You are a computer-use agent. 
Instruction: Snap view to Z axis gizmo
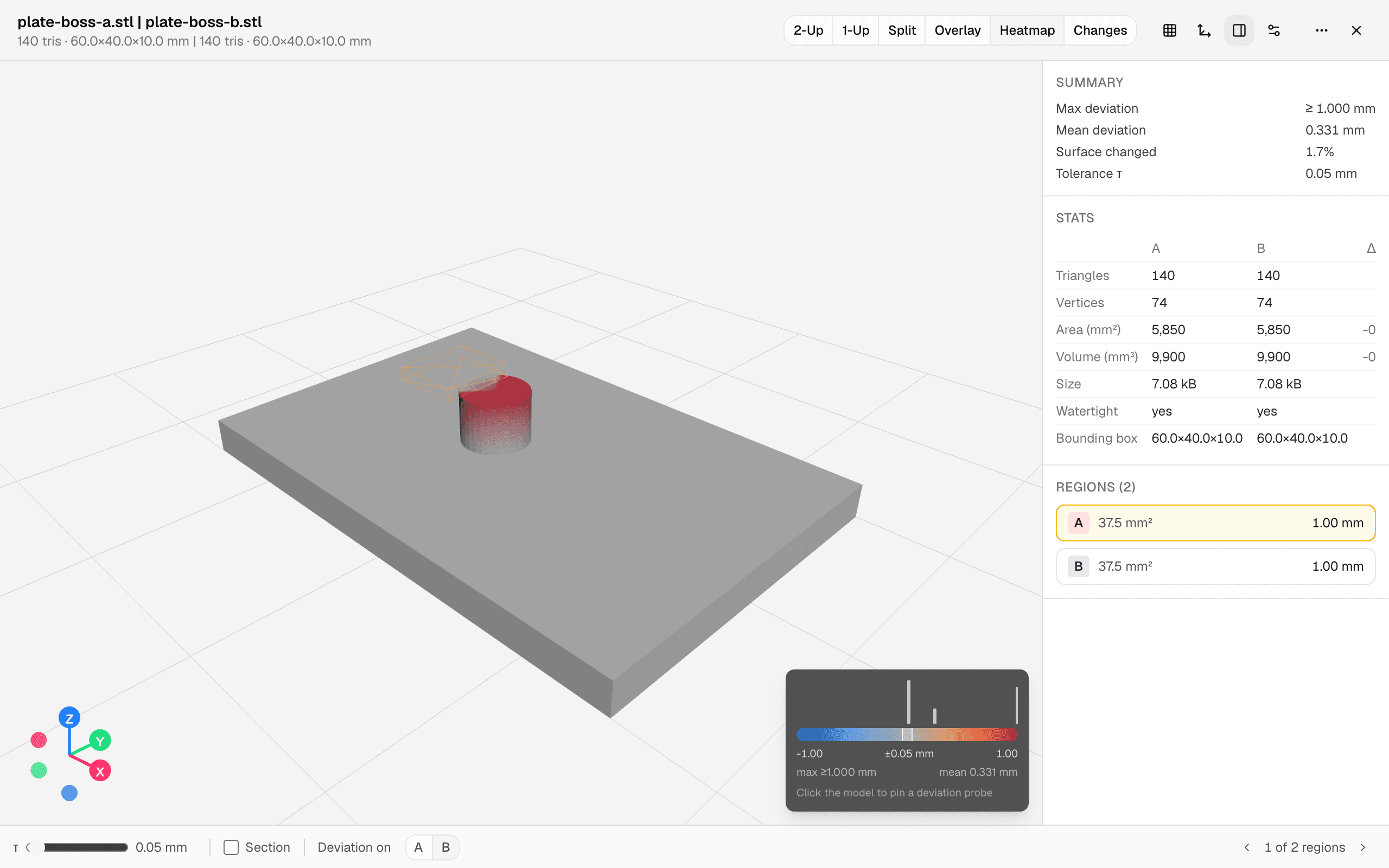coord(69,718)
